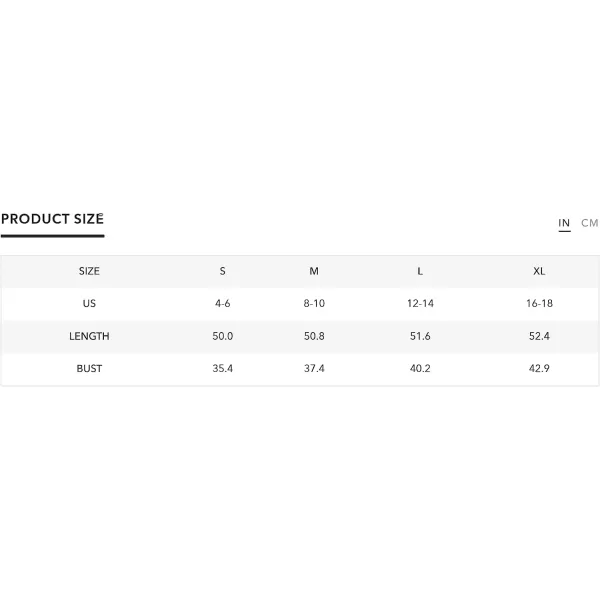Select the XL size column header

(539, 271)
